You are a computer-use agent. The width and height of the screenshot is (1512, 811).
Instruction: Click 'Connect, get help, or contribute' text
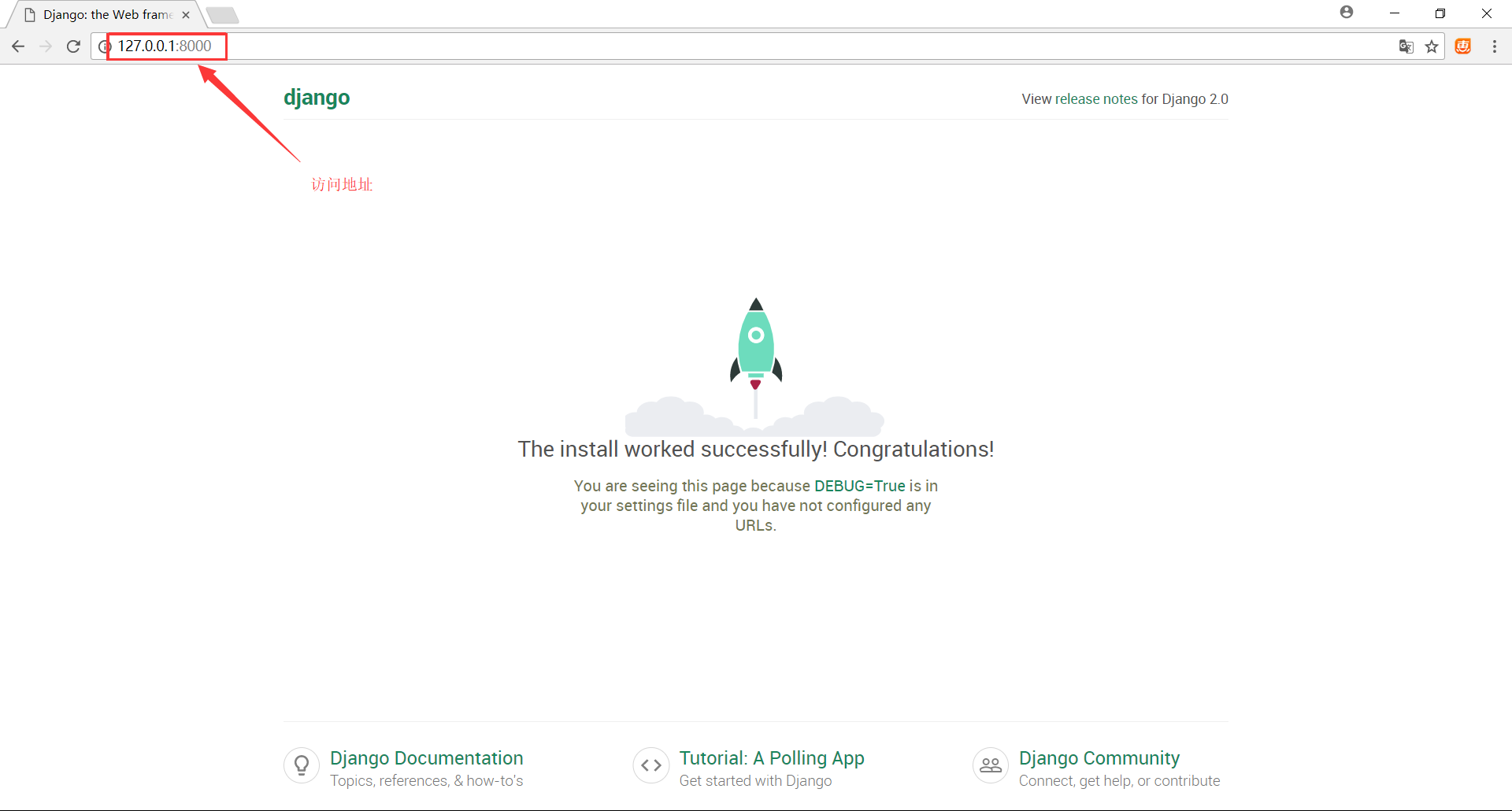1119,781
